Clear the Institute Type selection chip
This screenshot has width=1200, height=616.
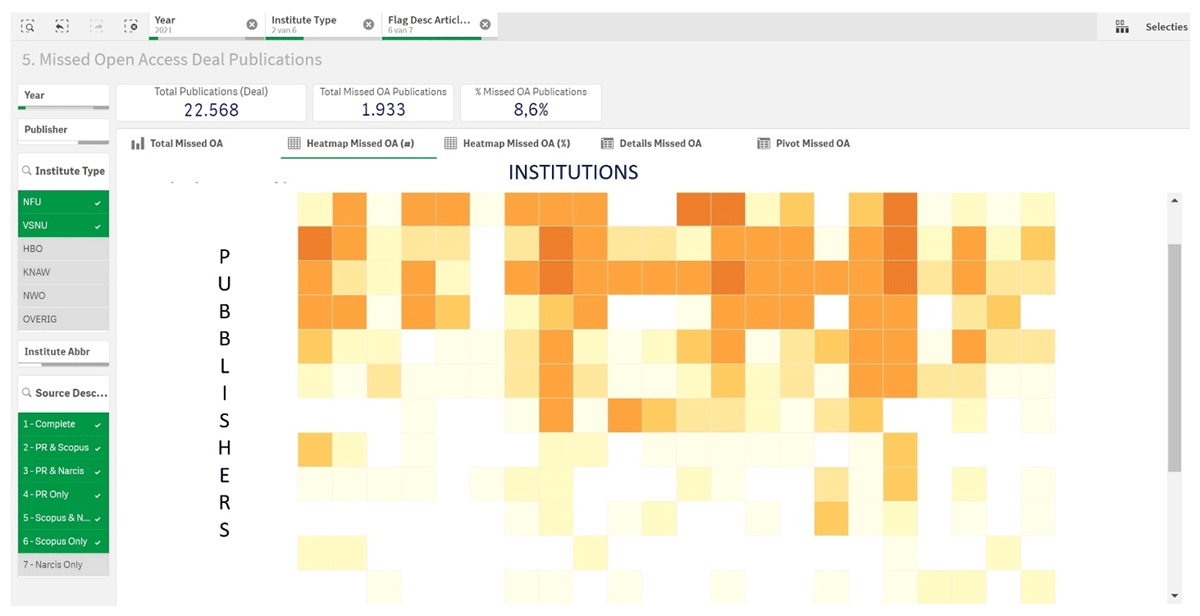(368, 25)
